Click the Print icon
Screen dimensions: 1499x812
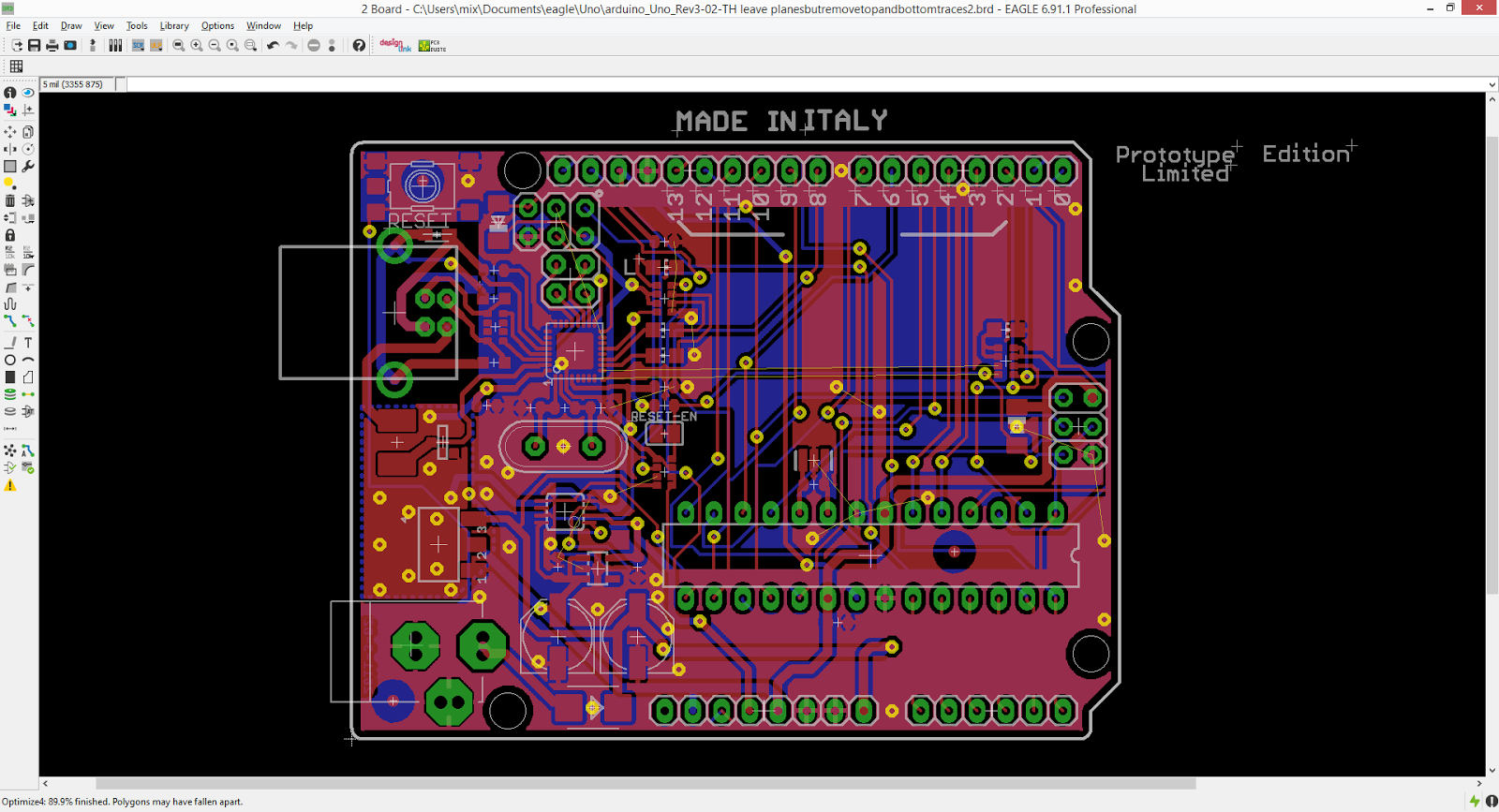click(52, 45)
